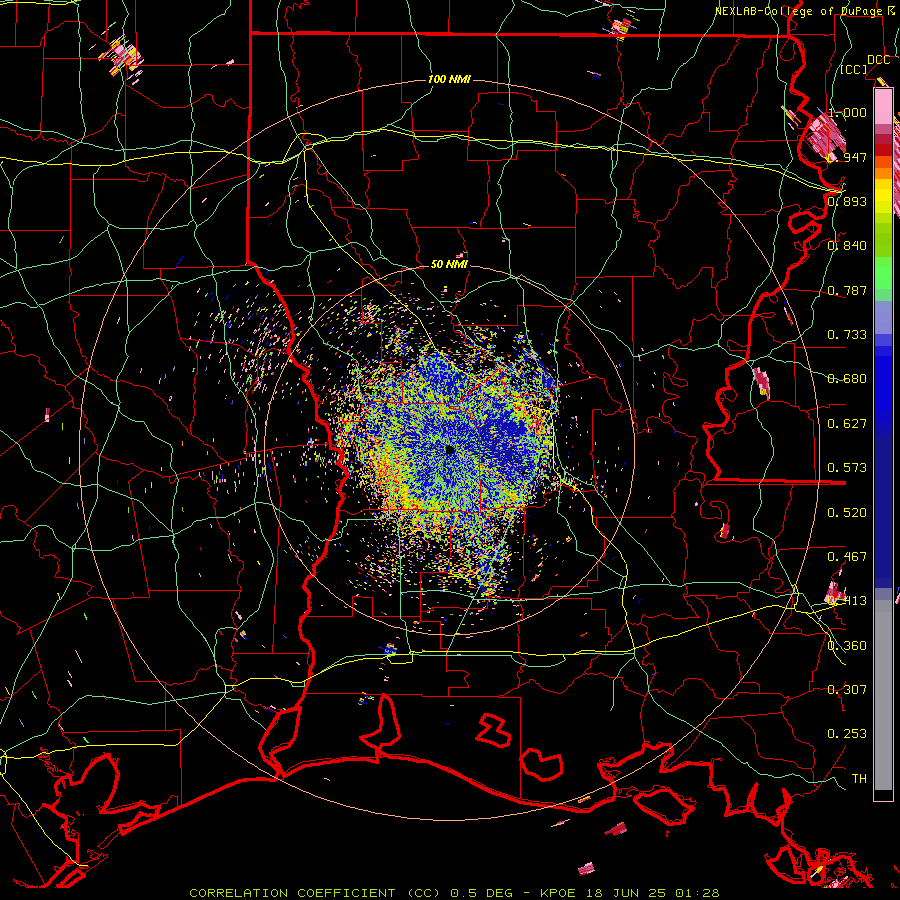Click the [CC] legend title
Viewport: 900px width, 900px height.
(854, 69)
